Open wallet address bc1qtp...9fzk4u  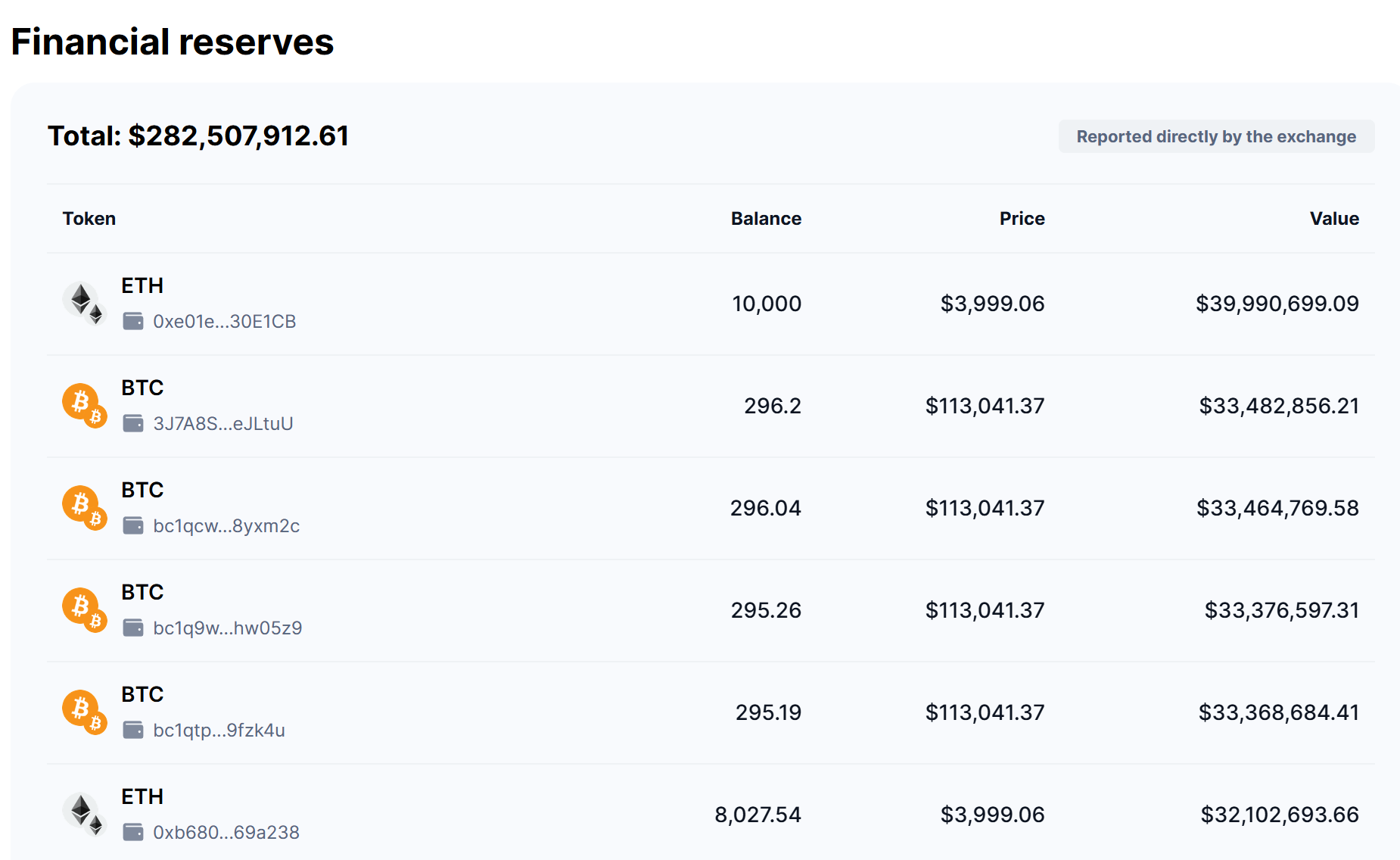coord(219,730)
